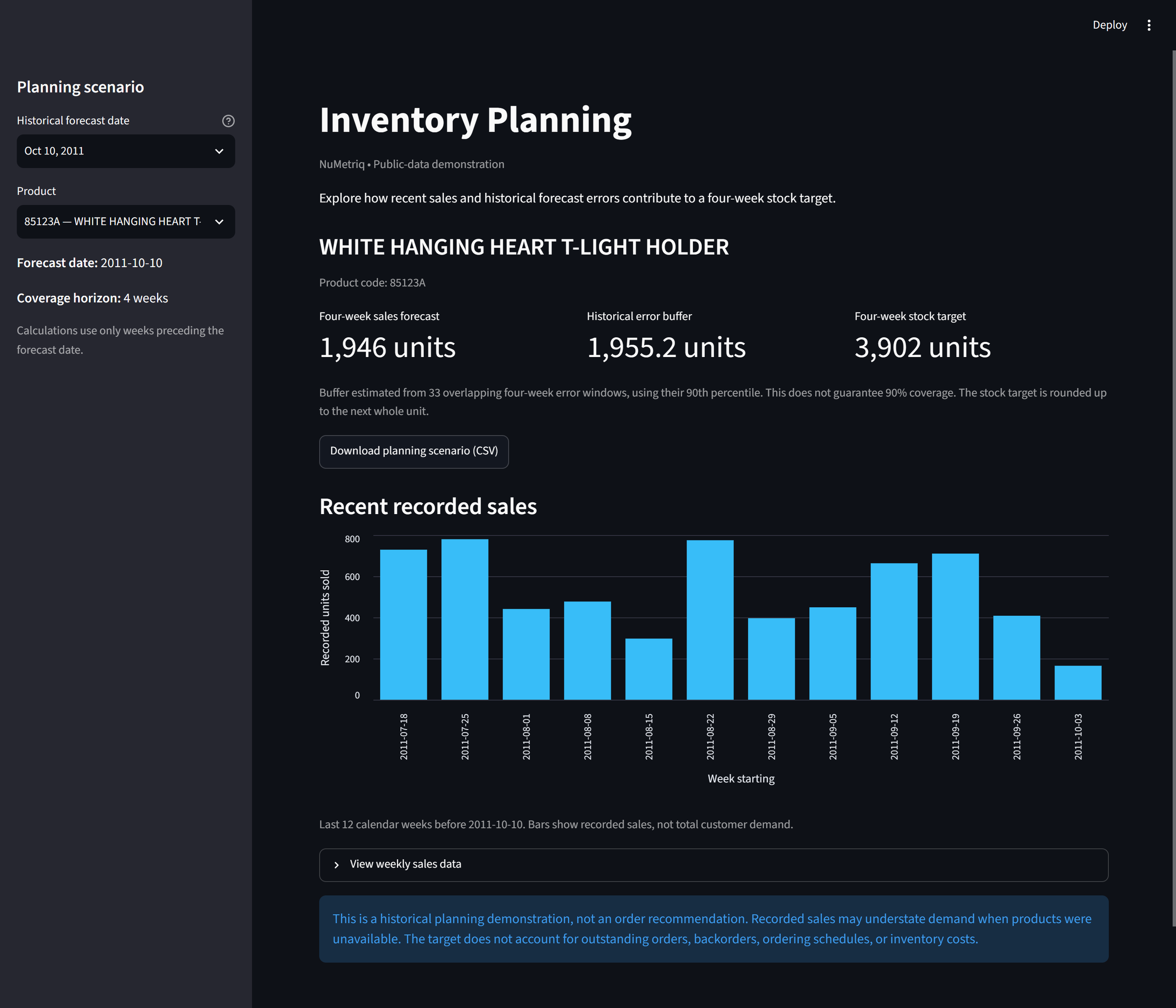1176x1008 pixels.
Task: Click the 1,946 units forecast value
Action: 388,347
